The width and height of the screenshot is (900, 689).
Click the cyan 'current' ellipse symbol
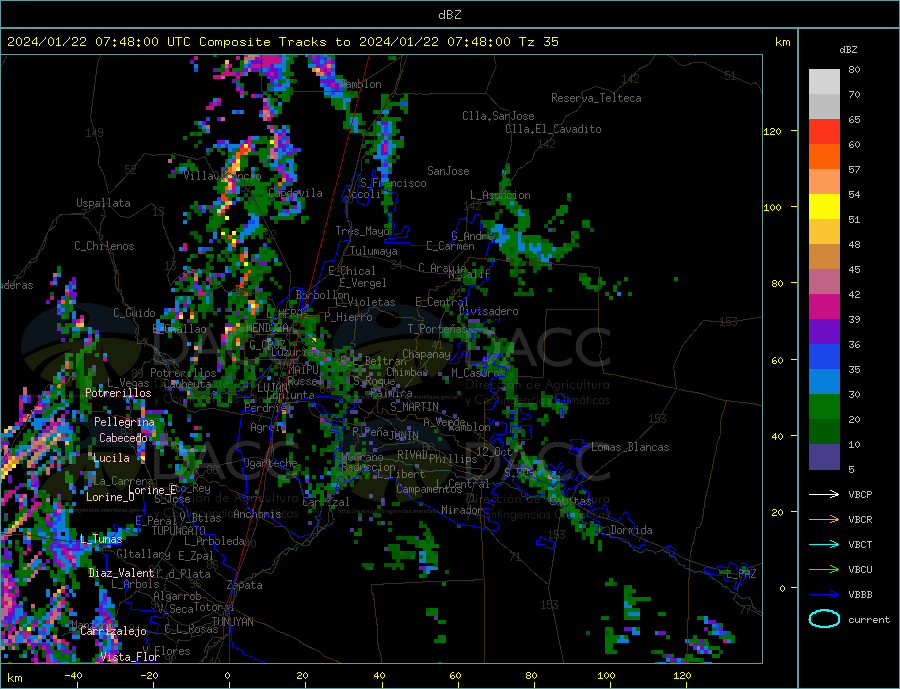coord(824,619)
